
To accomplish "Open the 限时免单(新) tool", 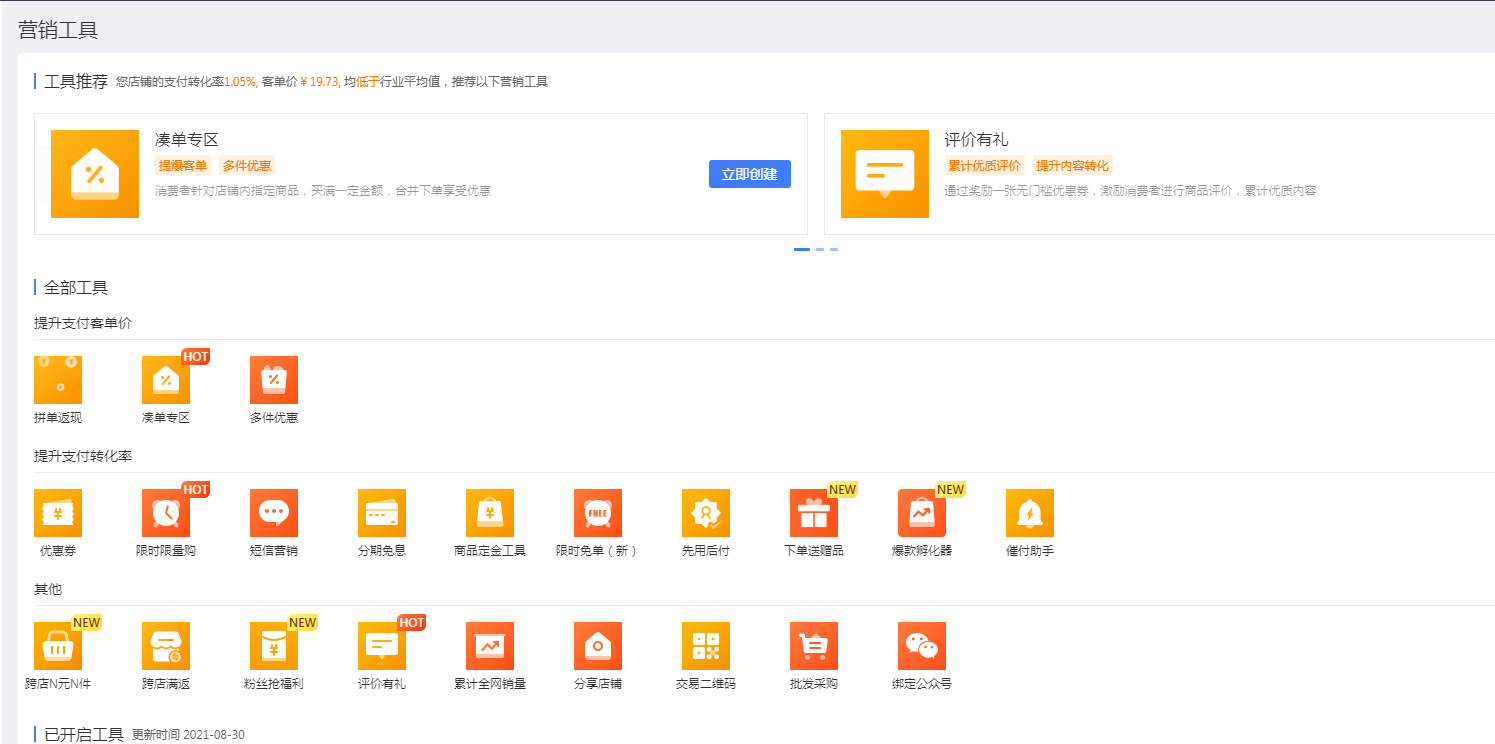I will [598, 513].
